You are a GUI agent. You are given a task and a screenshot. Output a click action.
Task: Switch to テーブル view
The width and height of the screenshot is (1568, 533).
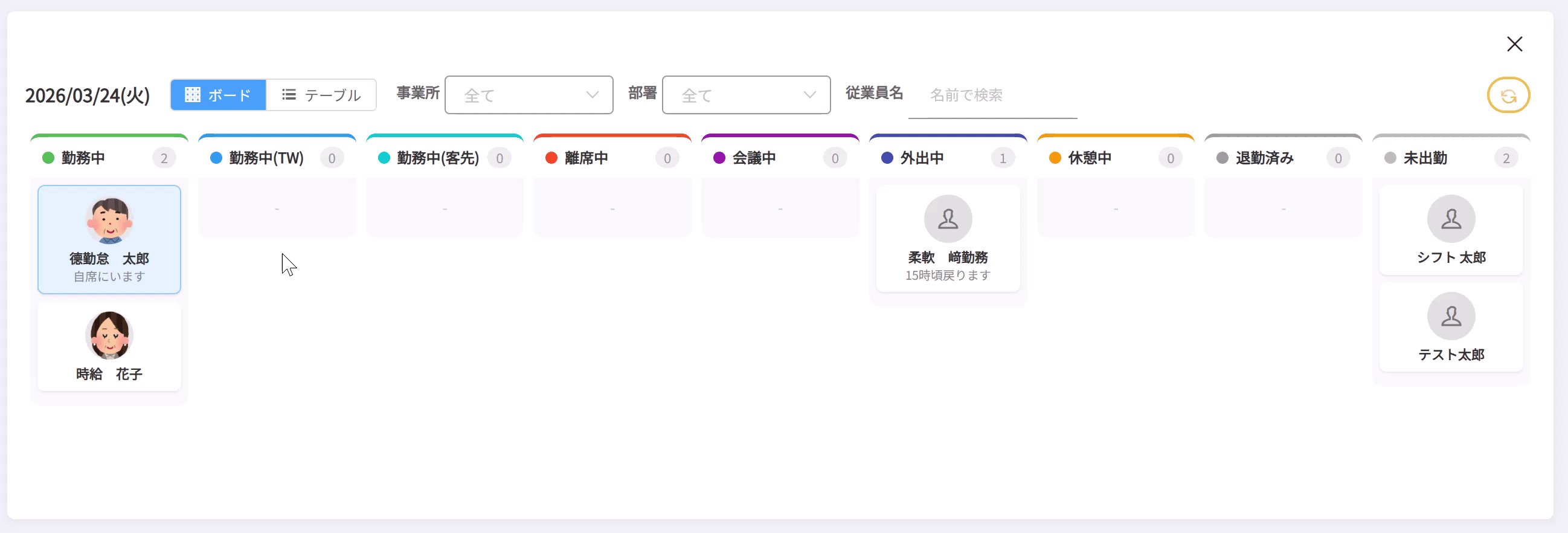tap(321, 95)
